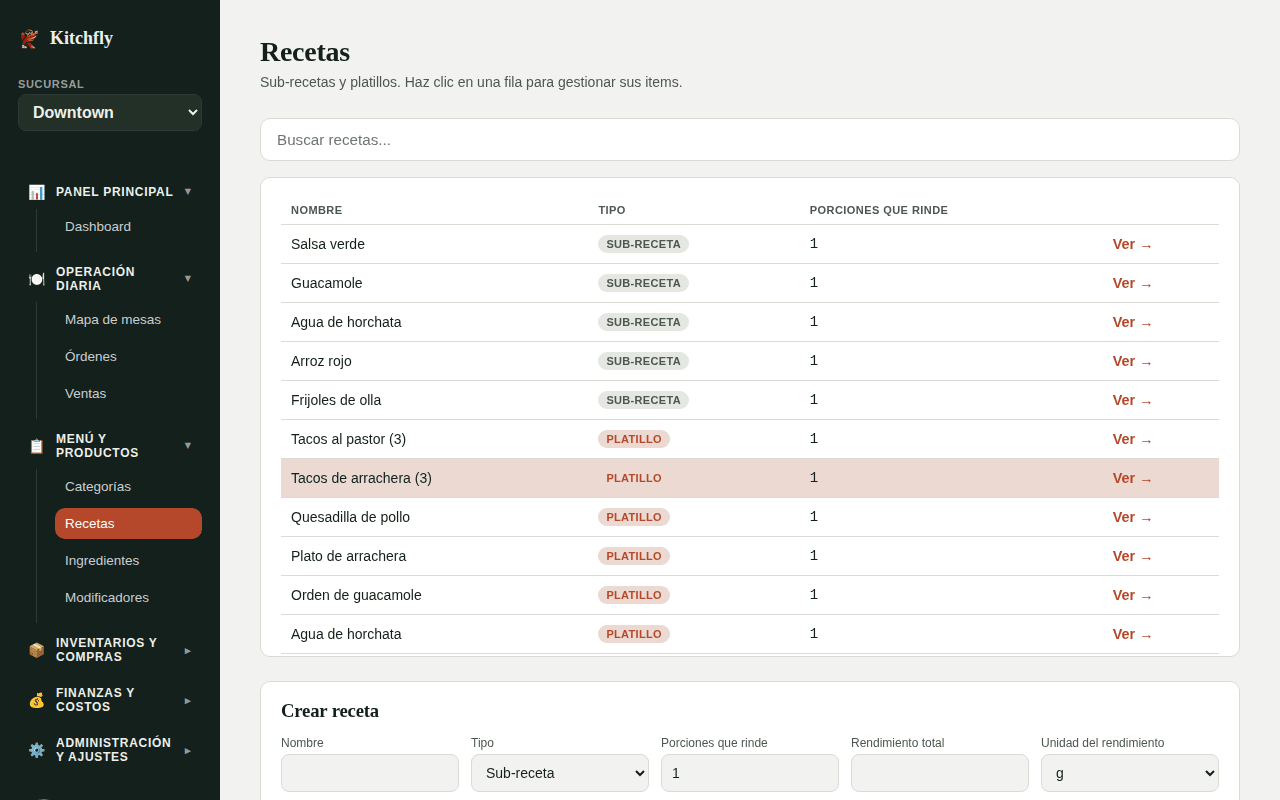Select the Tacos de arrachera (3) row

tap(750, 478)
